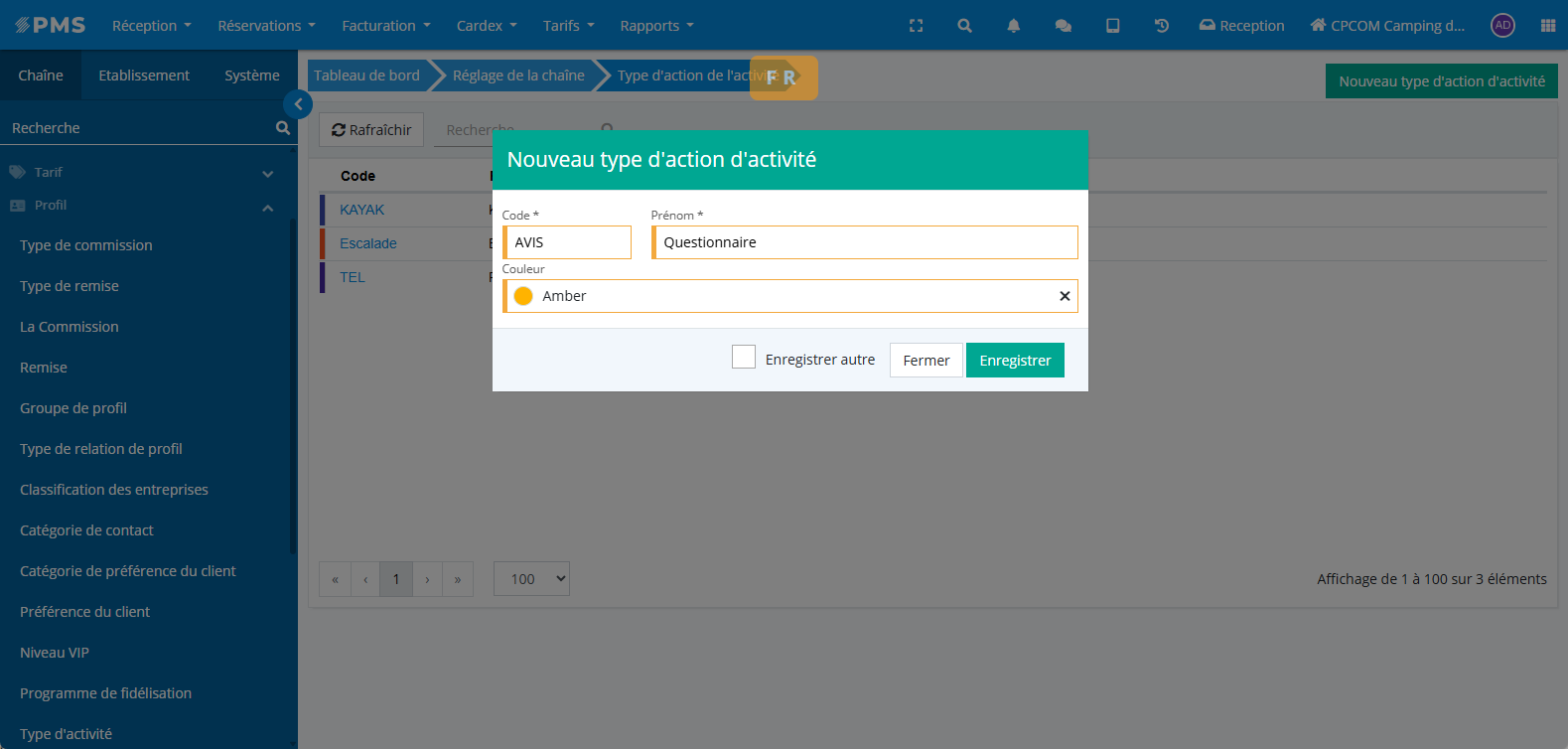The image size is (1568, 749).
Task: Click the AD user avatar
Action: click(1502, 26)
